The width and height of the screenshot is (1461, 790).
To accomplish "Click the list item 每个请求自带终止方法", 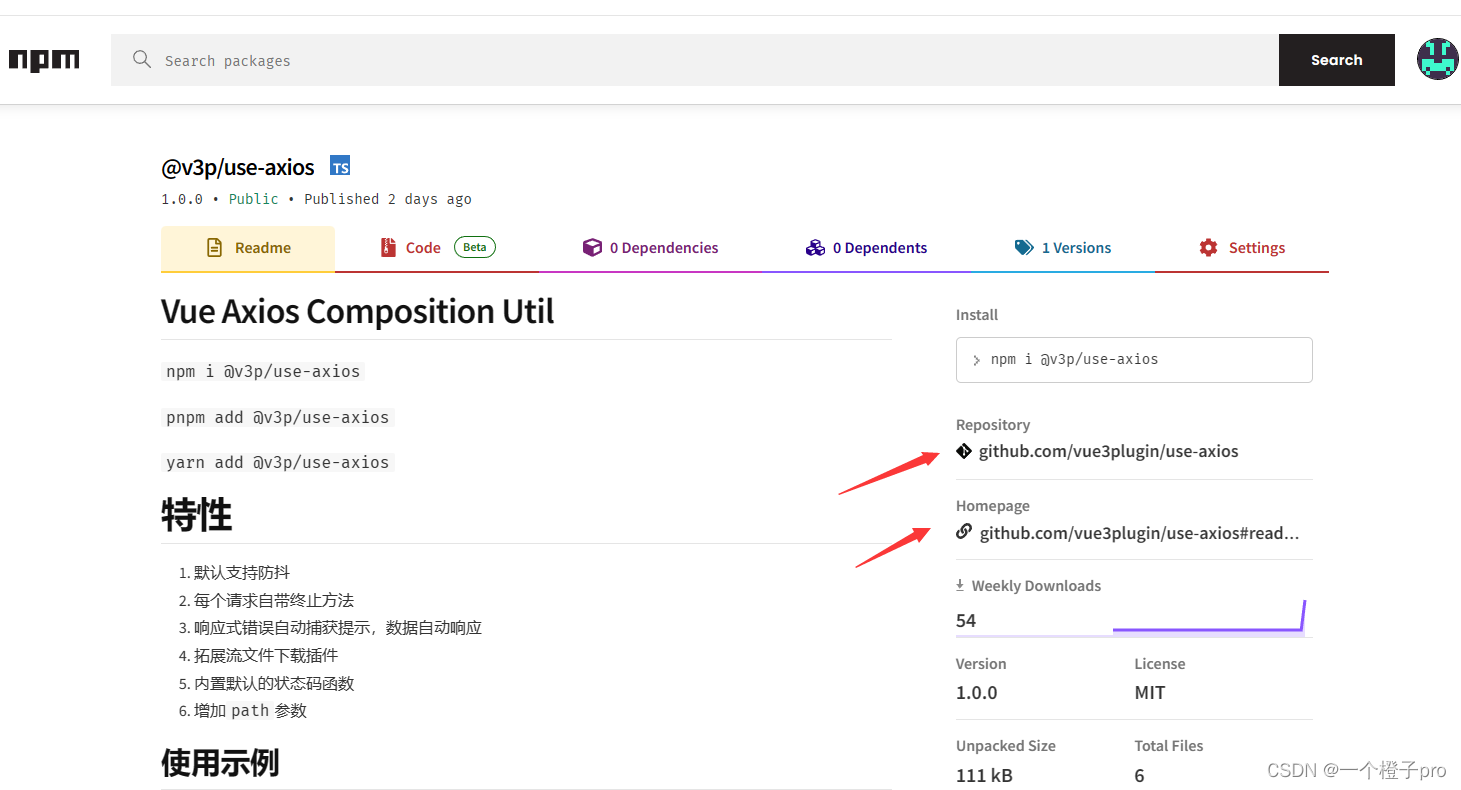I will point(274,601).
